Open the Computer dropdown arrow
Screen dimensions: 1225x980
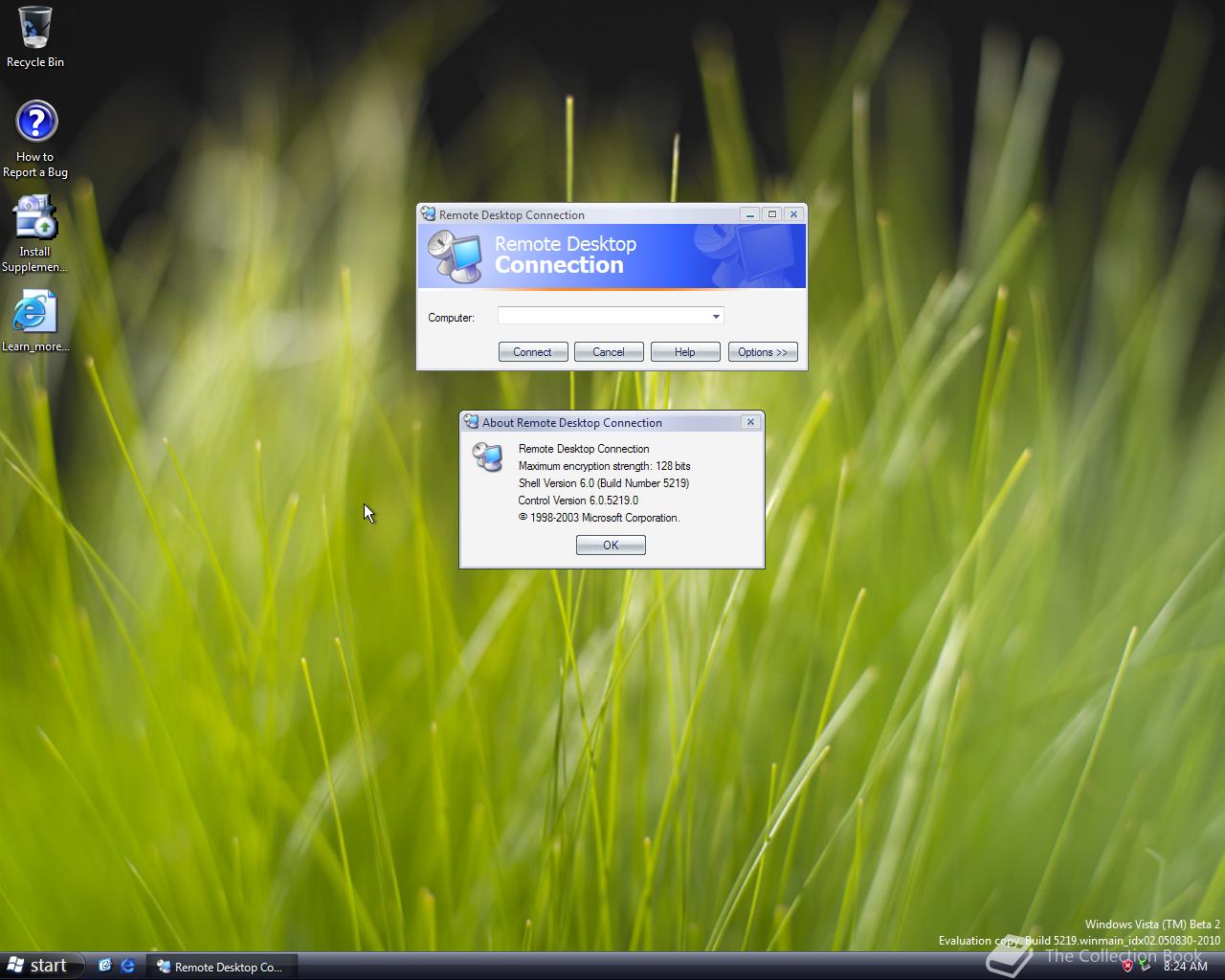tap(716, 317)
